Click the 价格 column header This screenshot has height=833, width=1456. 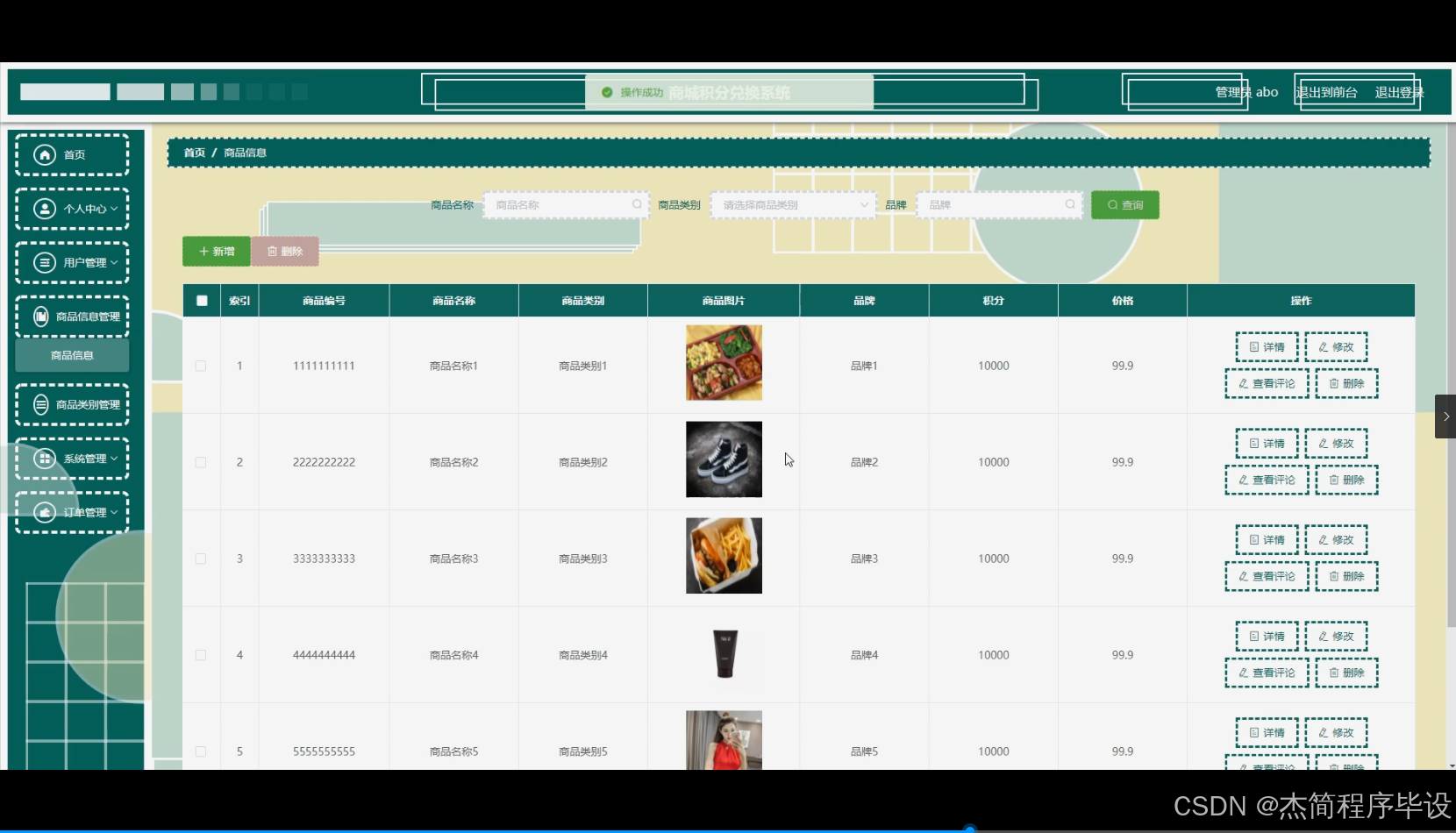click(x=1123, y=301)
